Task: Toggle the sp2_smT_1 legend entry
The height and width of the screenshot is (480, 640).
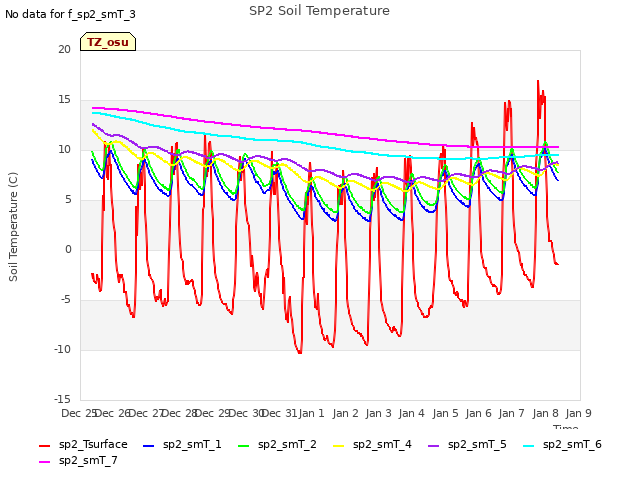Action: pos(182,444)
